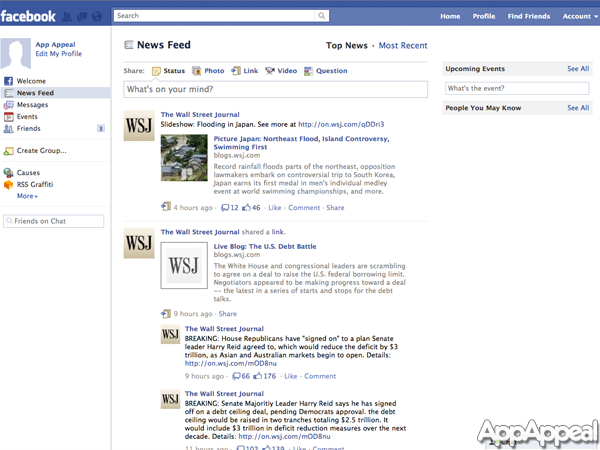The image size is (600, 450).
Task: Open Find Friends in top navigation
Action: pos(529,16)
